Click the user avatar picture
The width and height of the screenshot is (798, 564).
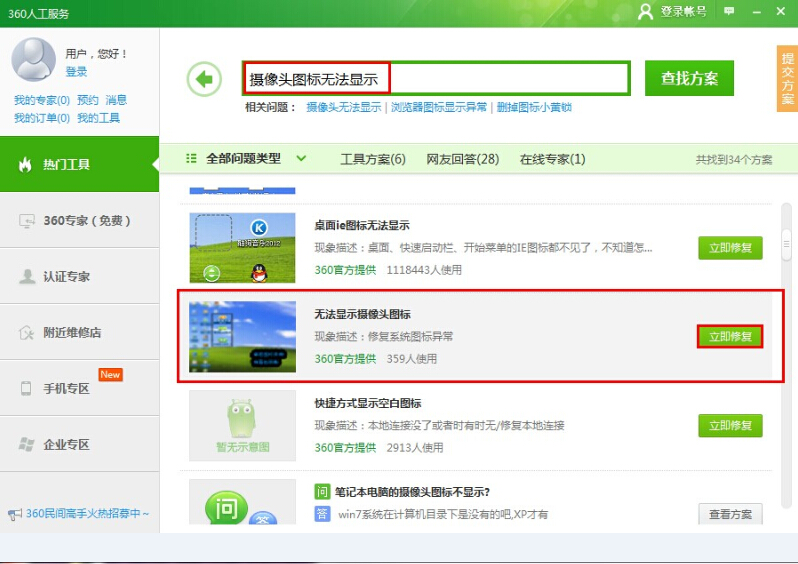[x=33, y=59]
